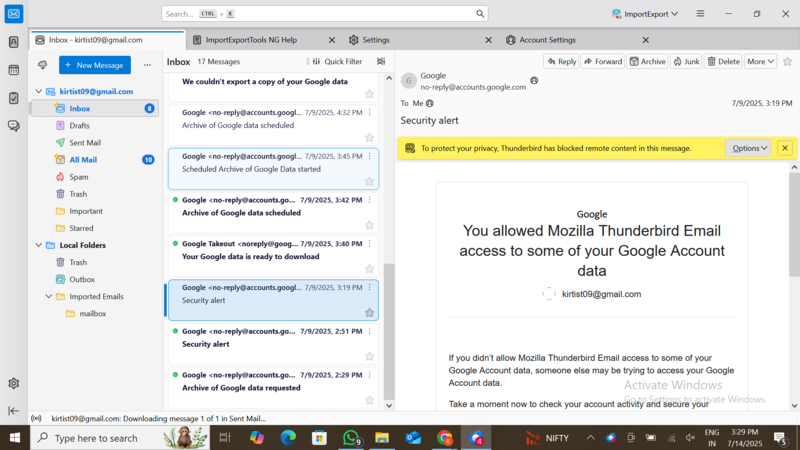Viewport: 800px width, 450px height.
Task: Click the message body scrollbar thumb
Action: point(794,224)
